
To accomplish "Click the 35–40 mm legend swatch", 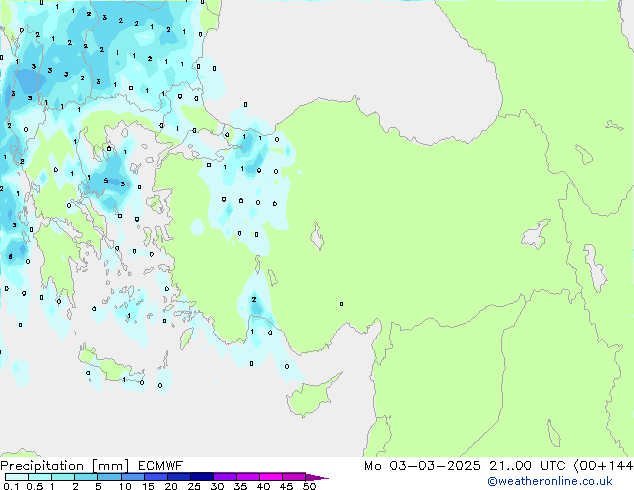I will (x=247, y=477).
